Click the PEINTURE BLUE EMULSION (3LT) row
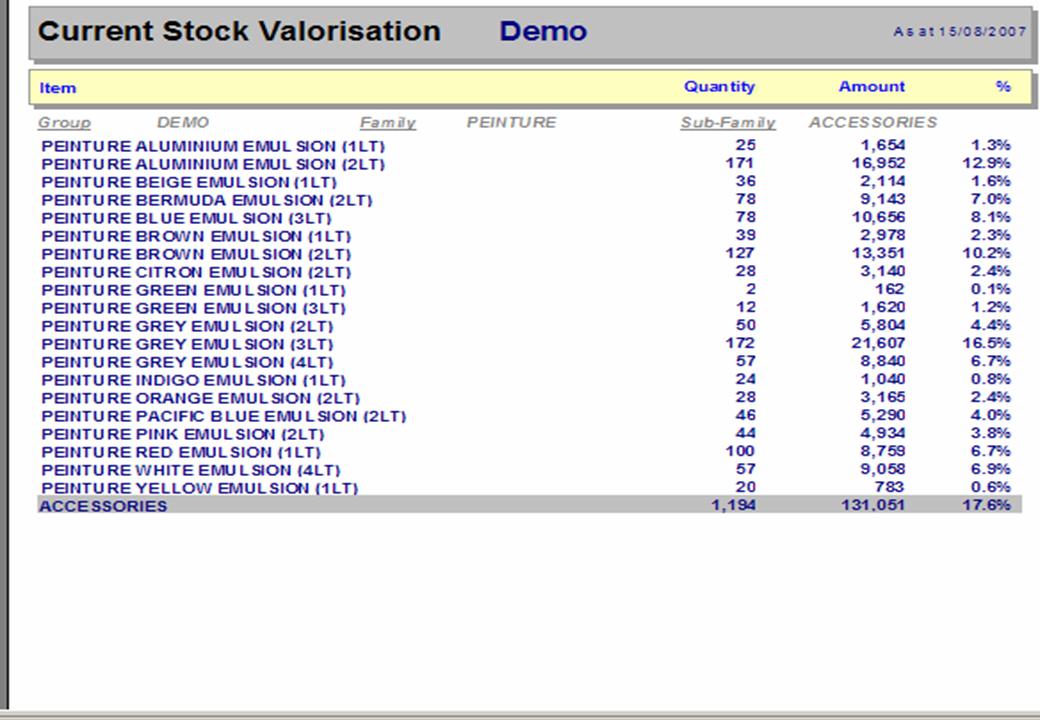The width and height of the screenshot is (1040, 720). click(x=186, y=218)
